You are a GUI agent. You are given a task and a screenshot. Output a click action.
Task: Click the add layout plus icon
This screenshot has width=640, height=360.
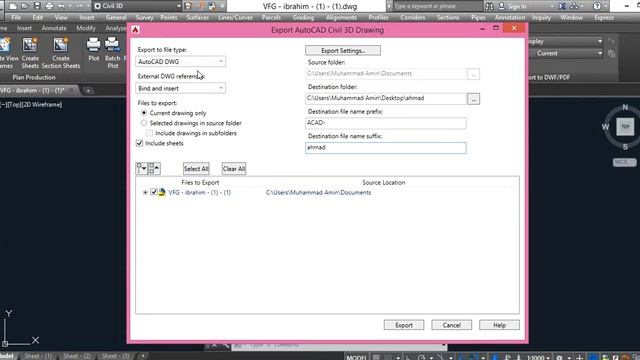[x=143, y=356]
